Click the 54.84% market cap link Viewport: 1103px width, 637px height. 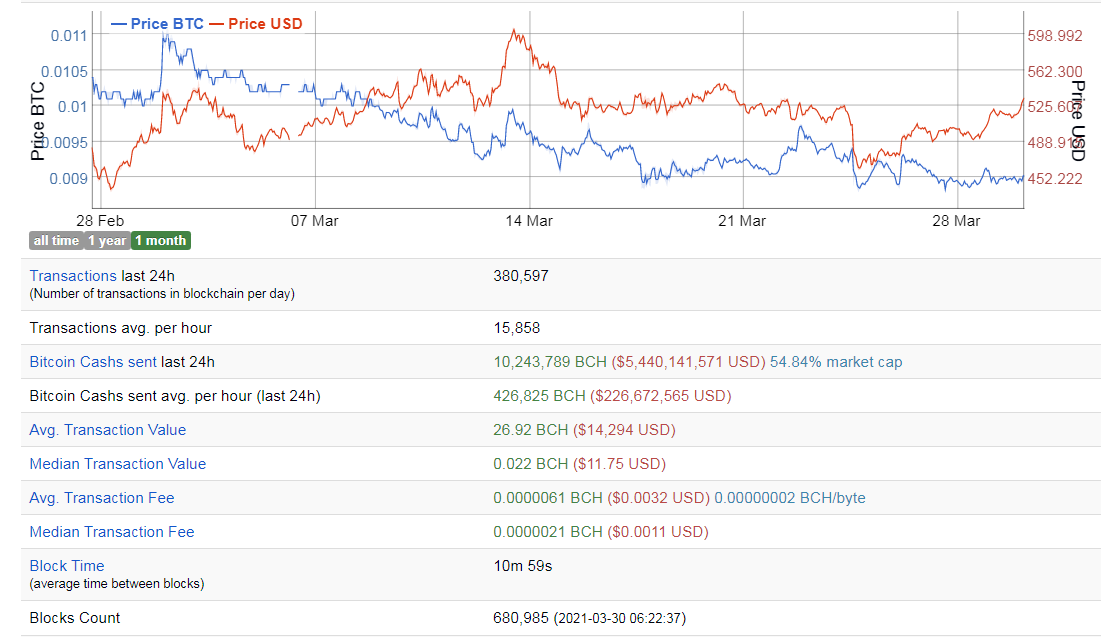[x=836, y=362]
